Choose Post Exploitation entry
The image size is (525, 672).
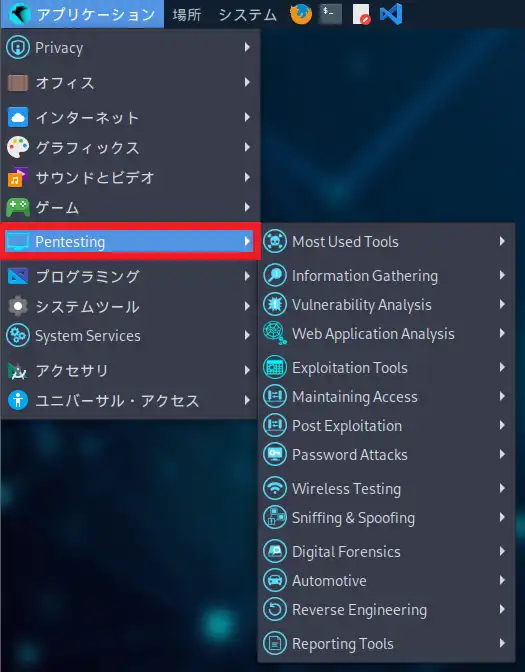point(385,426)
